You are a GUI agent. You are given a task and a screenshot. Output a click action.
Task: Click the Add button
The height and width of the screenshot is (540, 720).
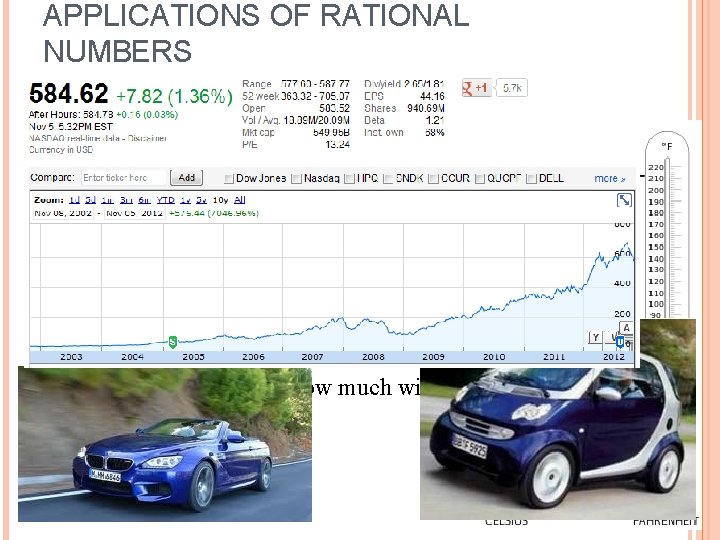click(186, 178)
